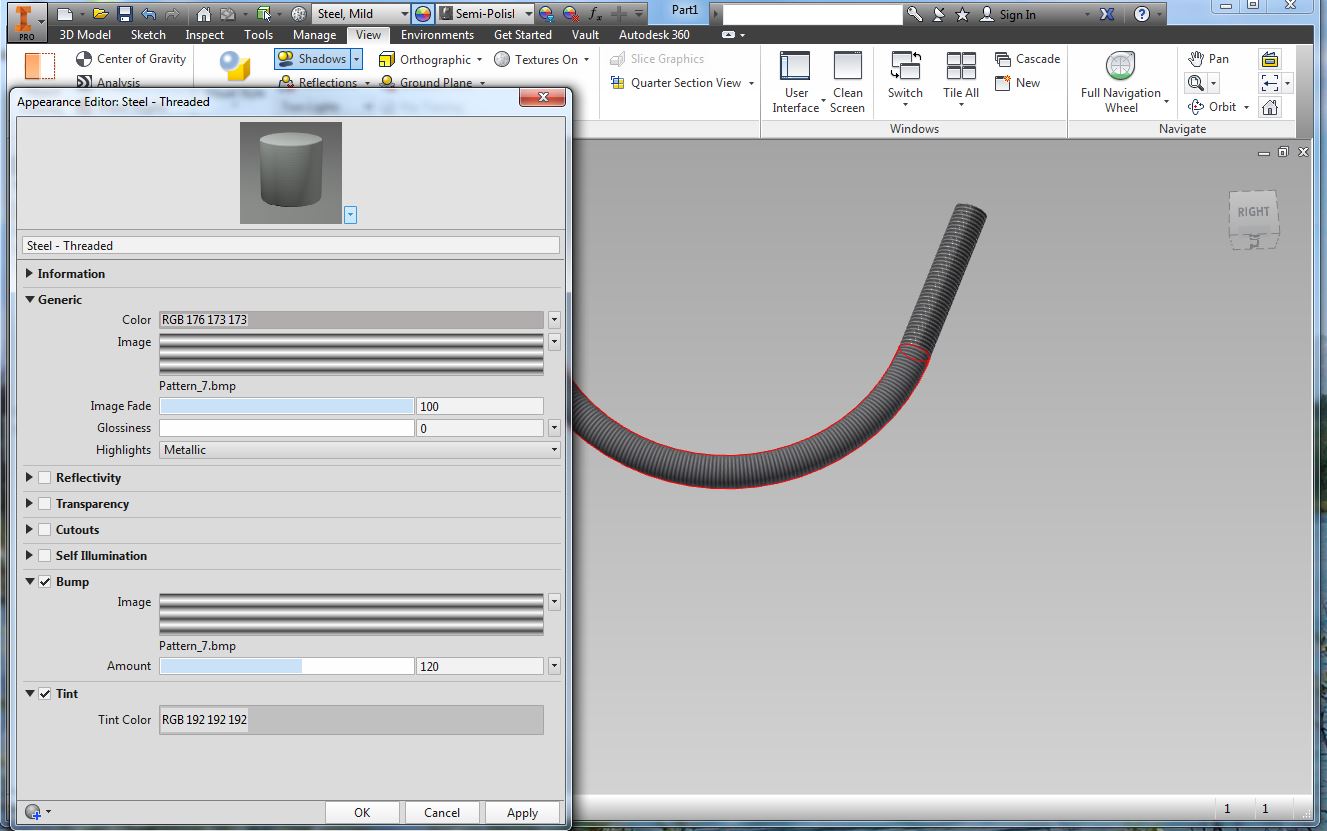
Task: Activate the Orbit tool
Action: tap(1213, 107)
